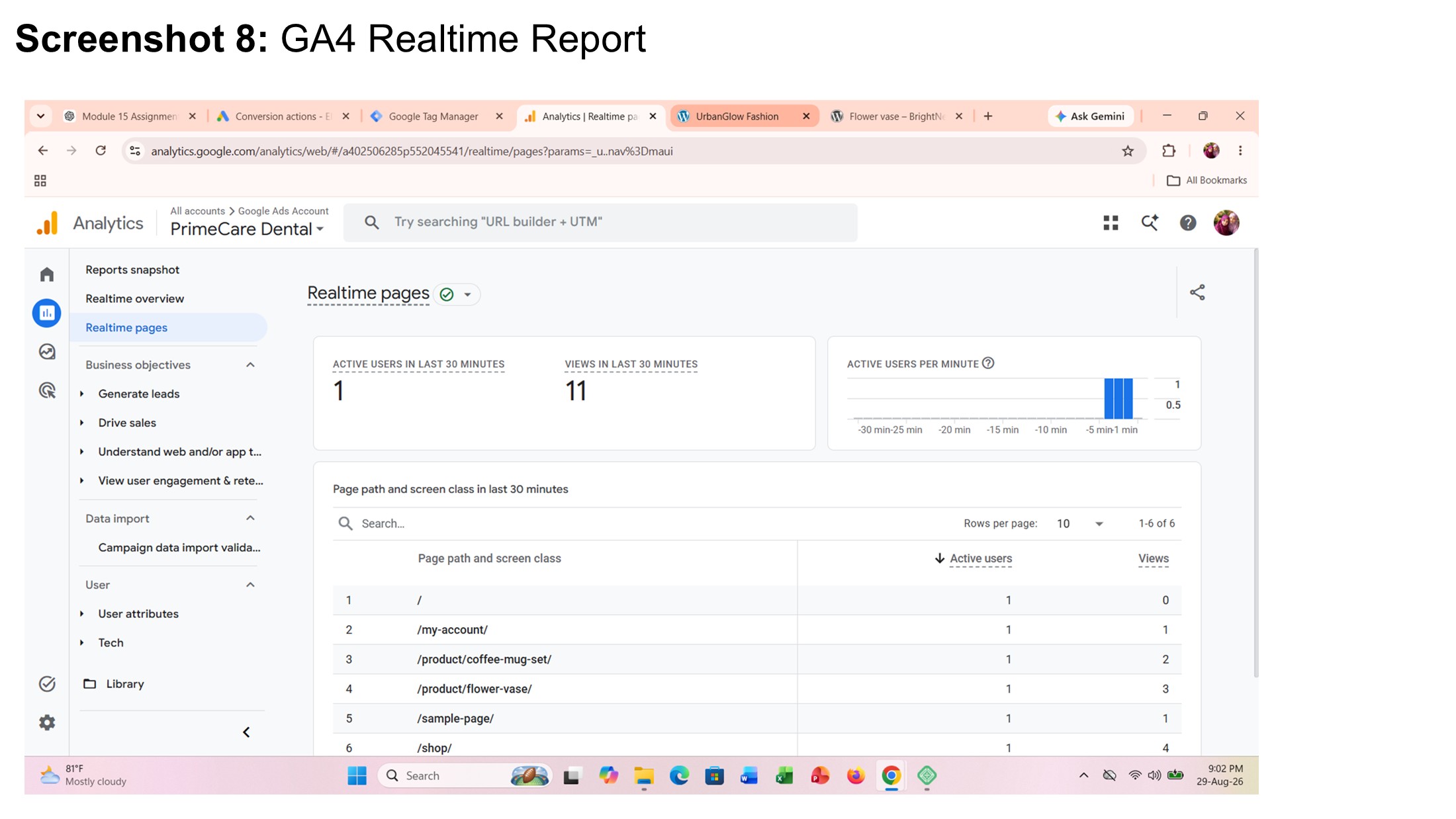This screenshot has height=819, width=1456.
Task: Switch to the Conversion actions tab
Action: pyautogui.click(x=283, y=116)
